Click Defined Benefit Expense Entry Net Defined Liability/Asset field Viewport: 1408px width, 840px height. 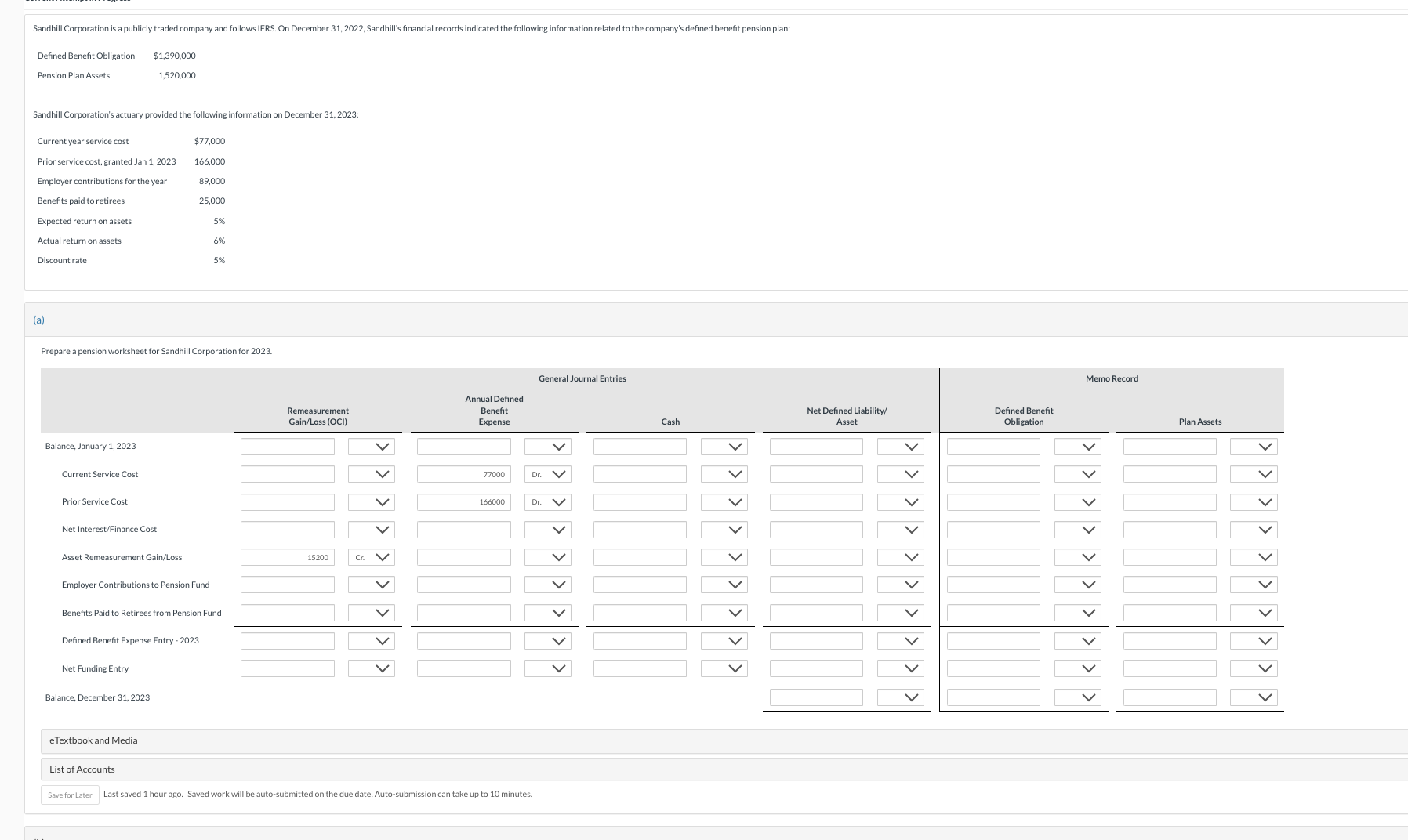click(817, 641)
